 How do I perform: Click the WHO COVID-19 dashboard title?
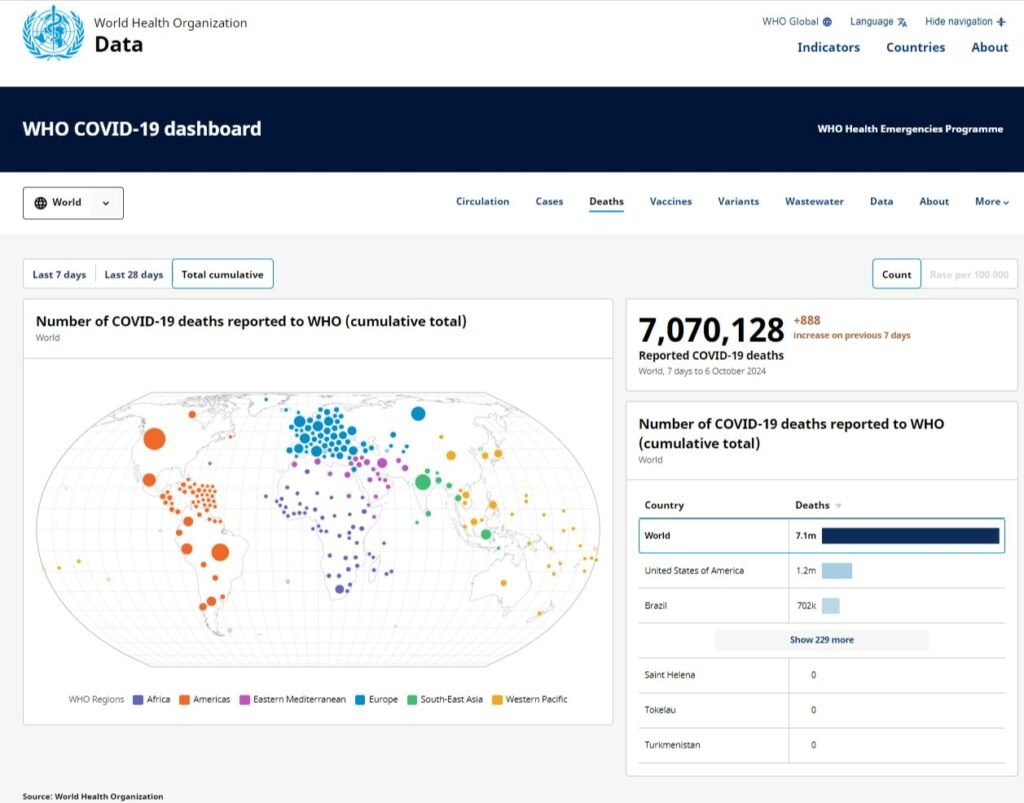[142, 129]
